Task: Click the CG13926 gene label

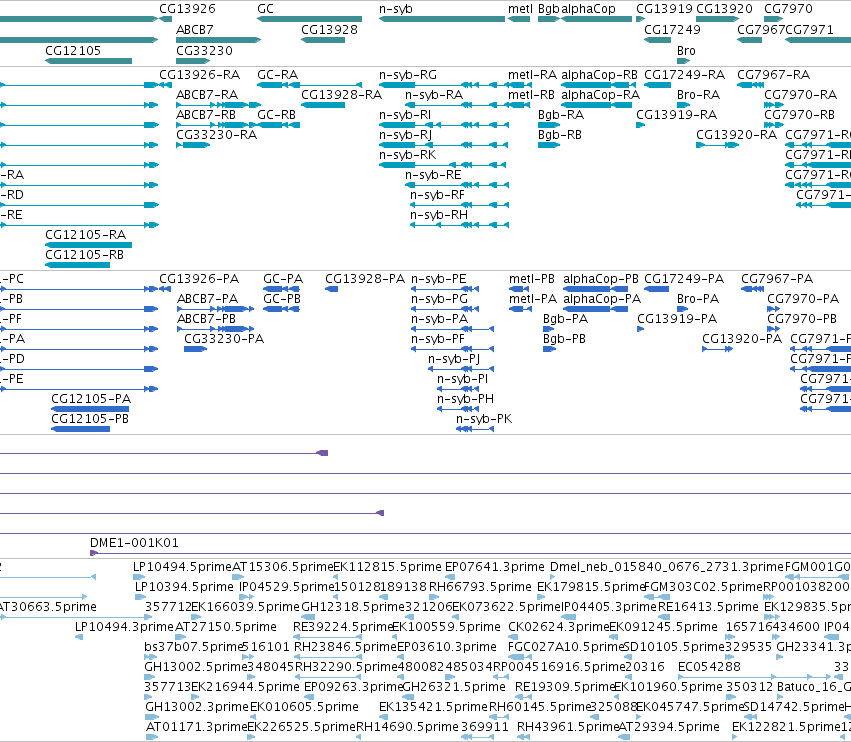Action: [187, 9]
